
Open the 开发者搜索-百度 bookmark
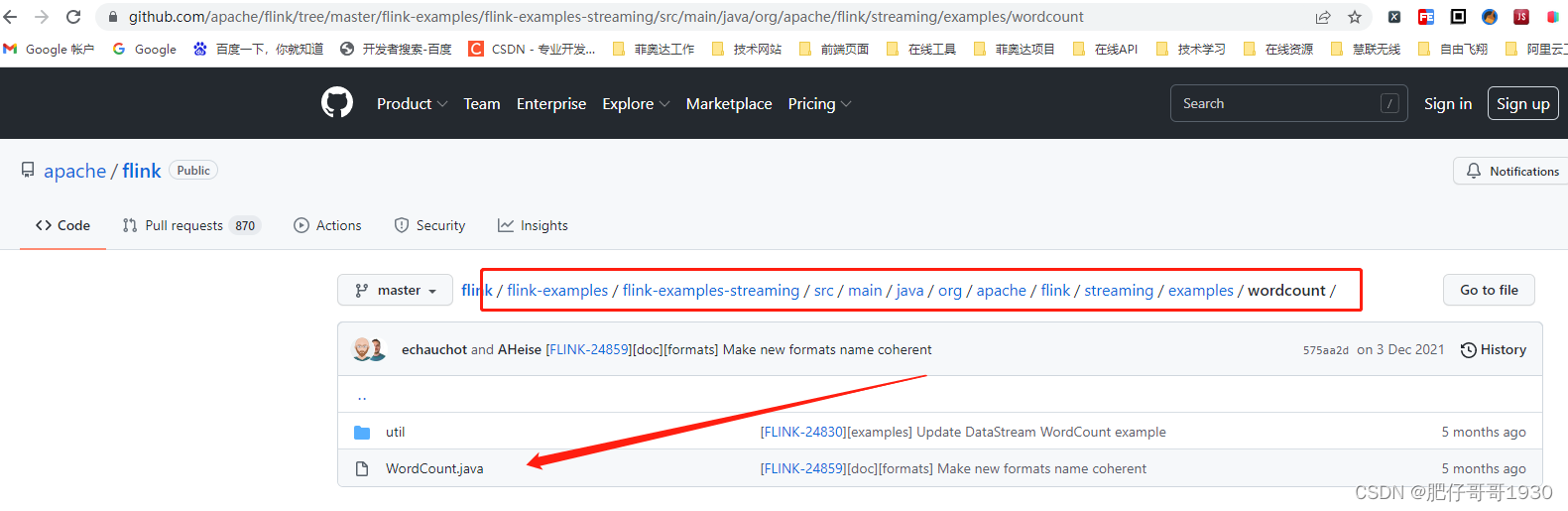[396, 49]
